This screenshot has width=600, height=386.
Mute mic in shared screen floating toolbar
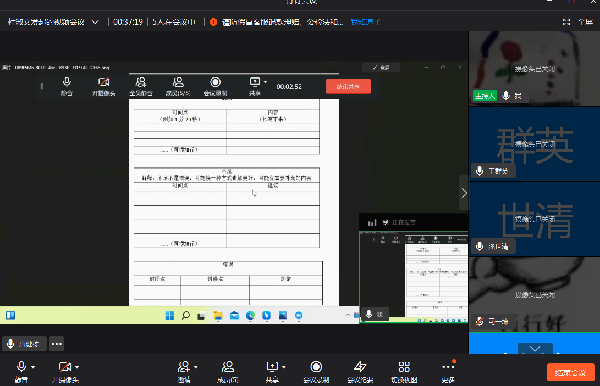(67, 86)
